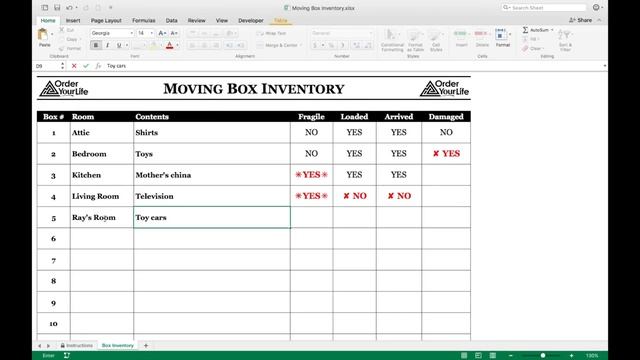Click the fx insert function icon
Screen dimensions: 640x360
[98, 66]
